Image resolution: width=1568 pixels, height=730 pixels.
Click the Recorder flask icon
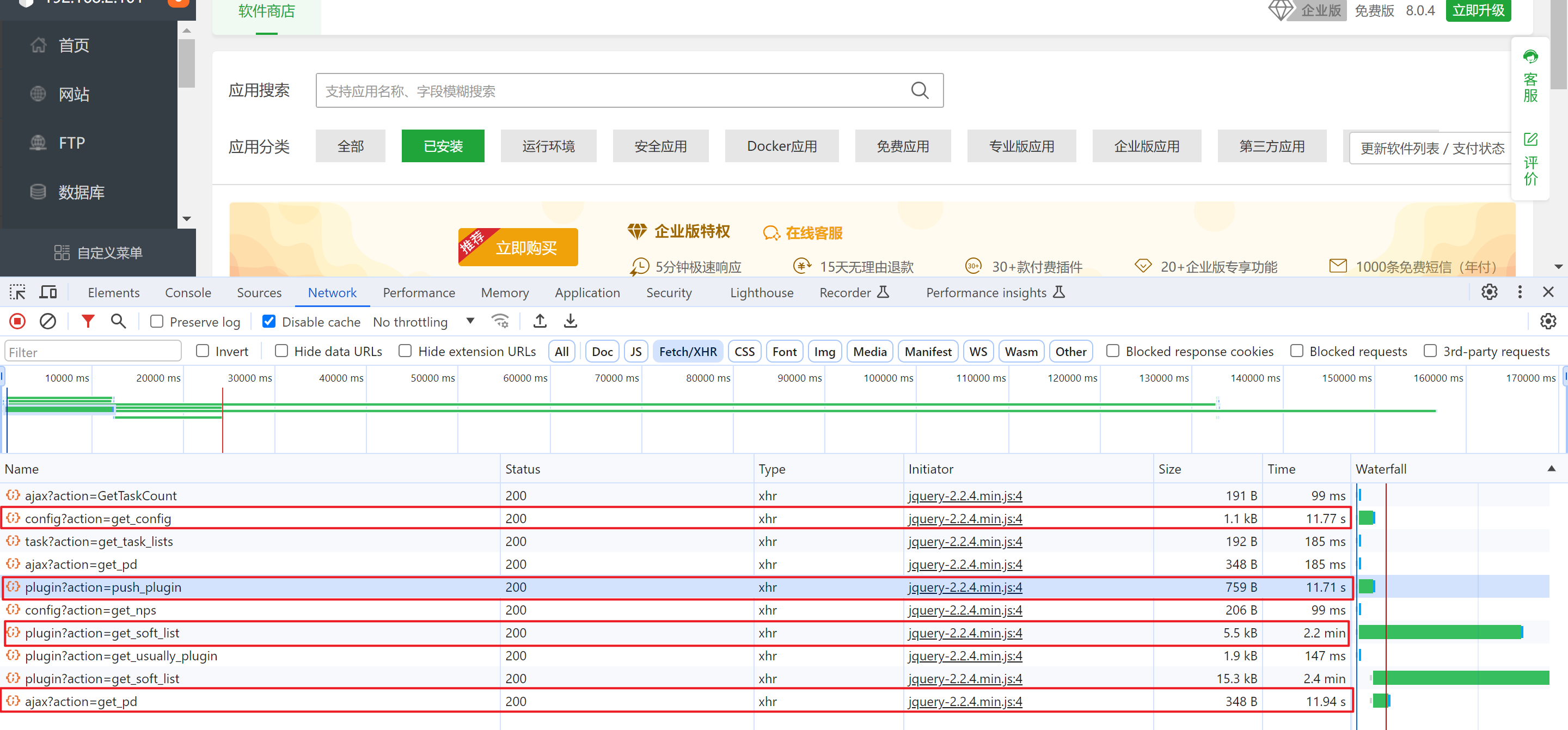coord(883,292)
